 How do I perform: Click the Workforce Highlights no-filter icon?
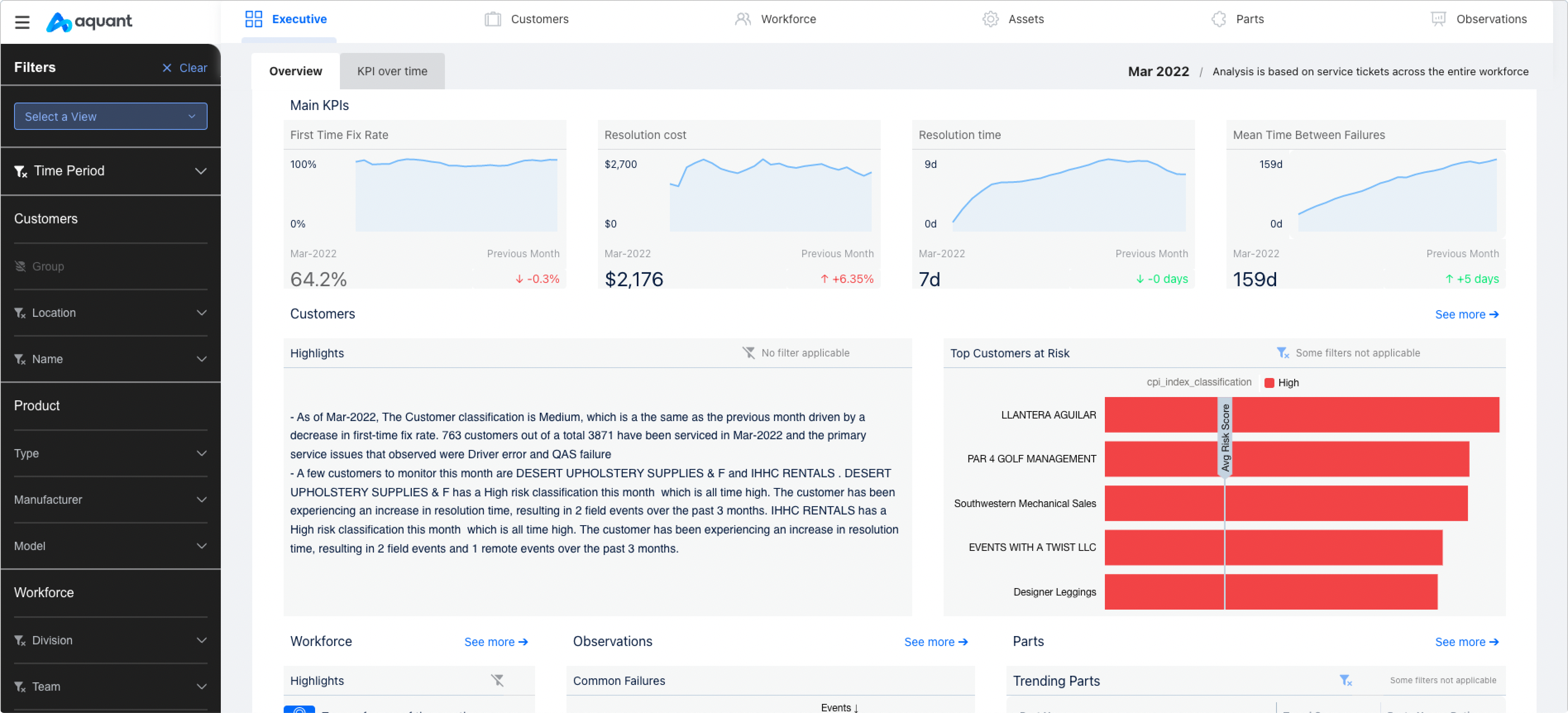pyautogui.click(x=497, y=680)
